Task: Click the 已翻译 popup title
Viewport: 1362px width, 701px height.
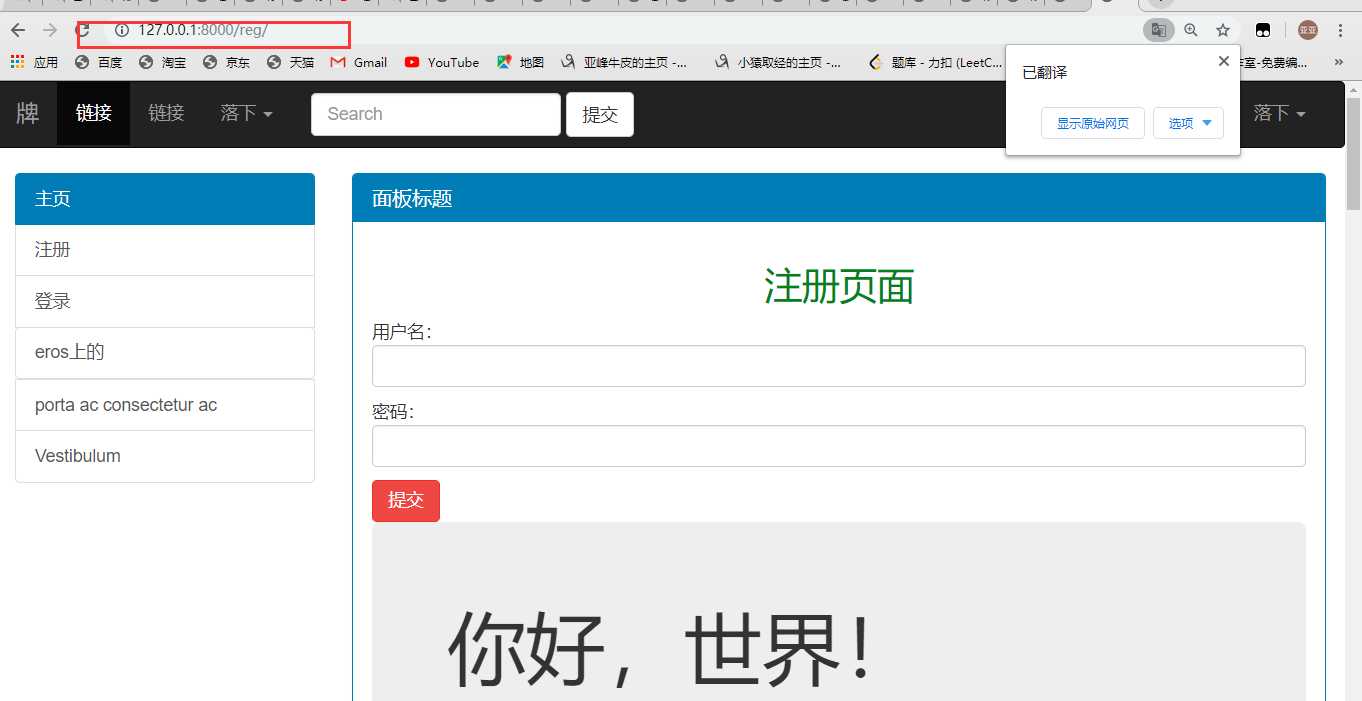Action: point(1045,73)
